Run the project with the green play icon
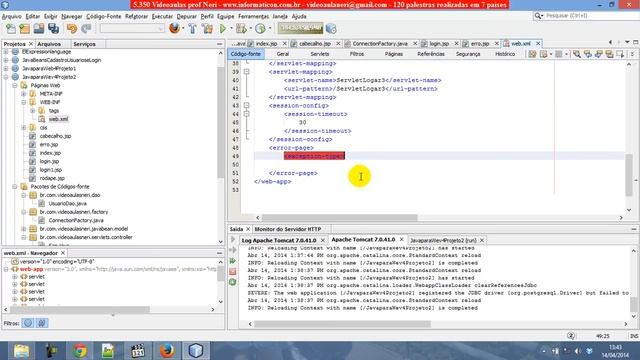Screen dimensions: 640x360 coord(223,29)
